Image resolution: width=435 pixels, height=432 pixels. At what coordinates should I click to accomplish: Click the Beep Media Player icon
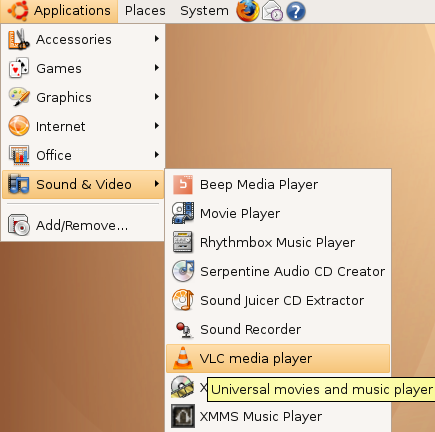click(183, 184)
